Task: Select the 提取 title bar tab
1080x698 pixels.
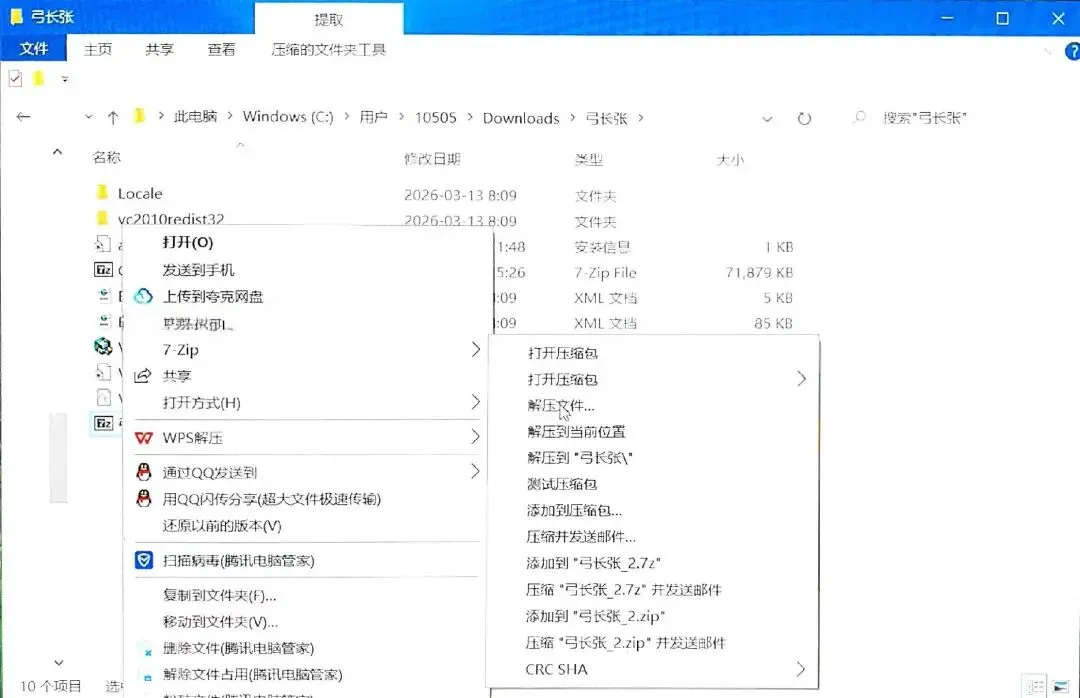Action: click(329, 19)
